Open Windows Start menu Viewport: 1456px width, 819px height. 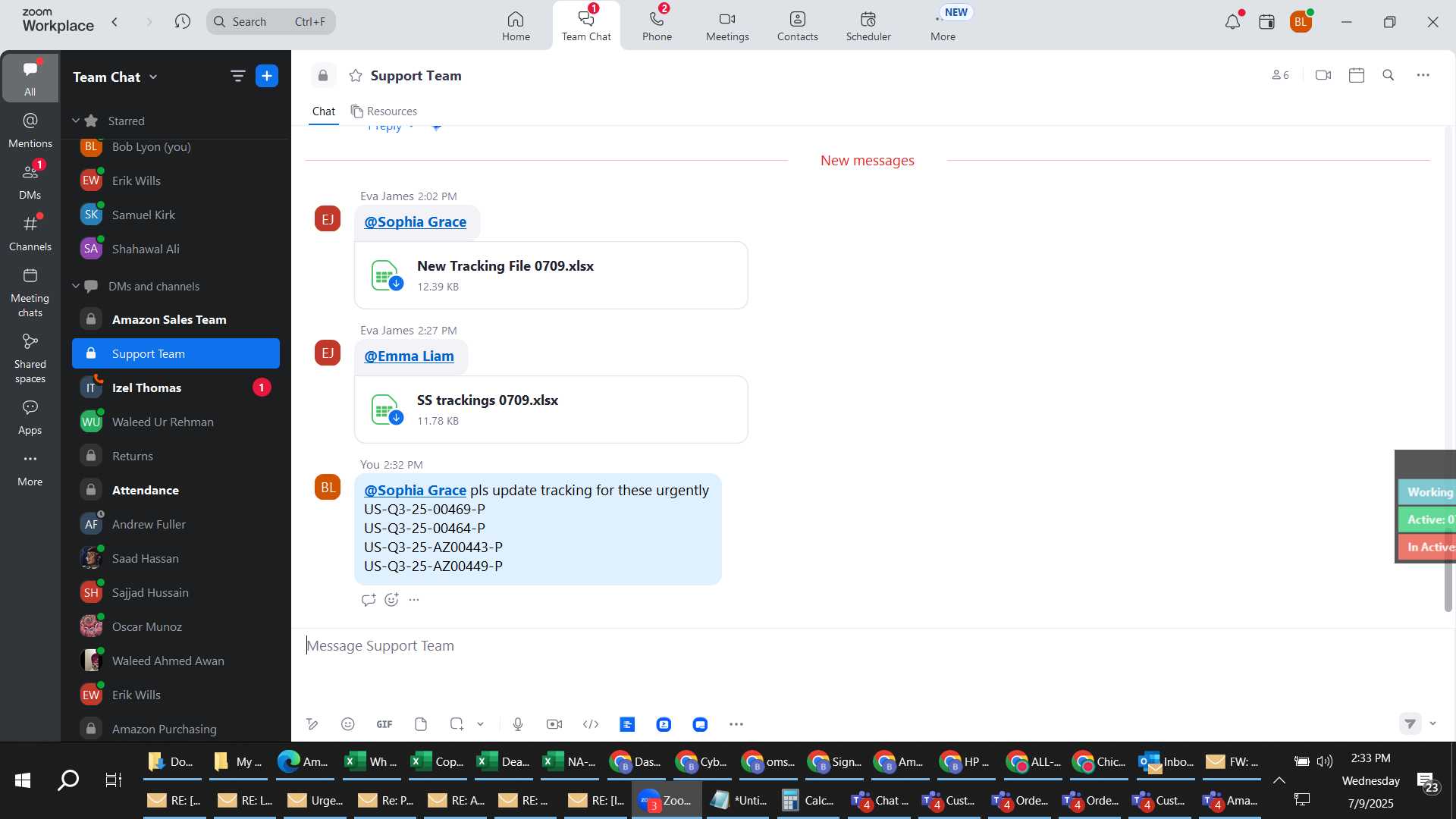[23, 780]
